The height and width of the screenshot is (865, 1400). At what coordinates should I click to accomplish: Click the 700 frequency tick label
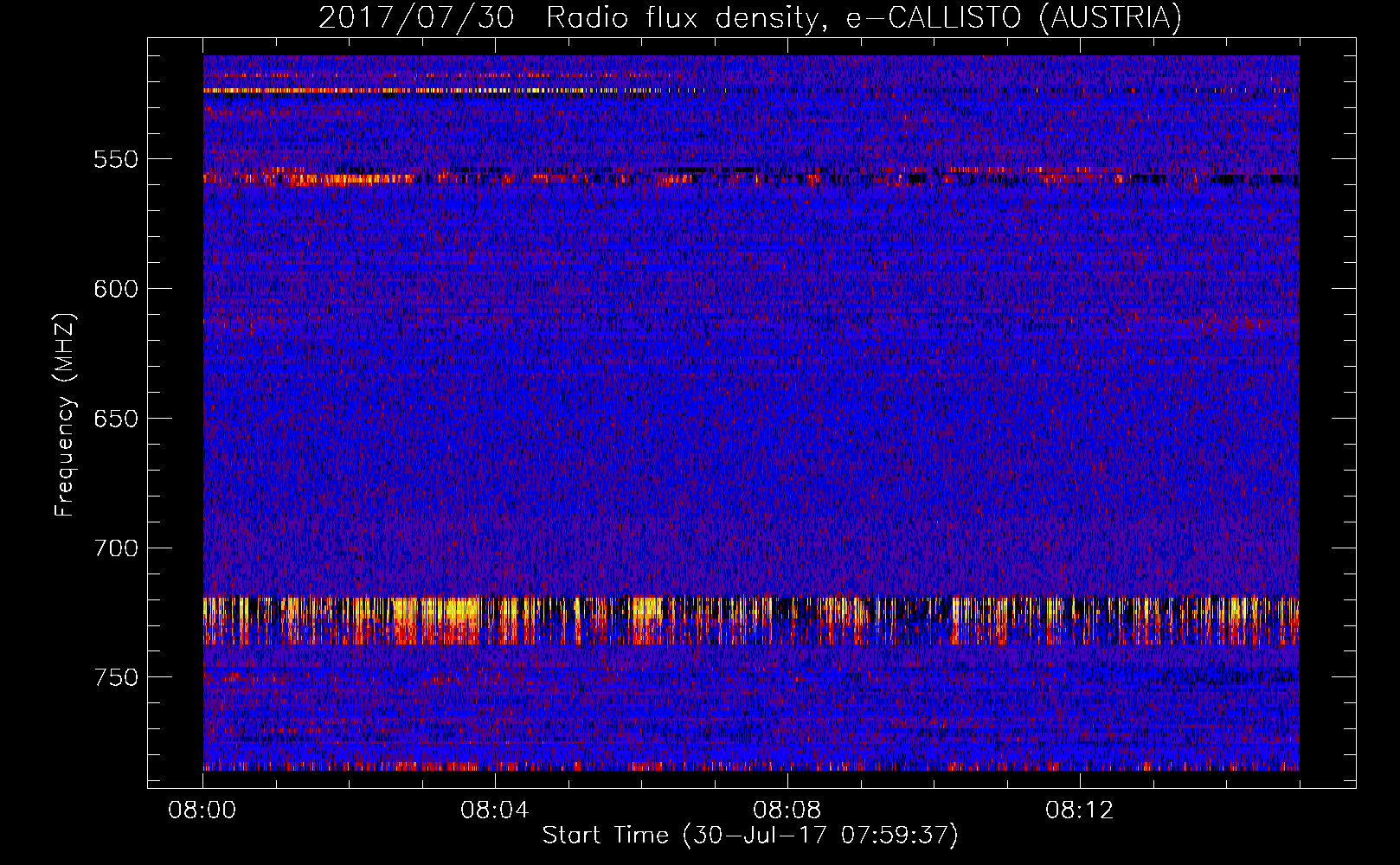click(x=116, y=548)
